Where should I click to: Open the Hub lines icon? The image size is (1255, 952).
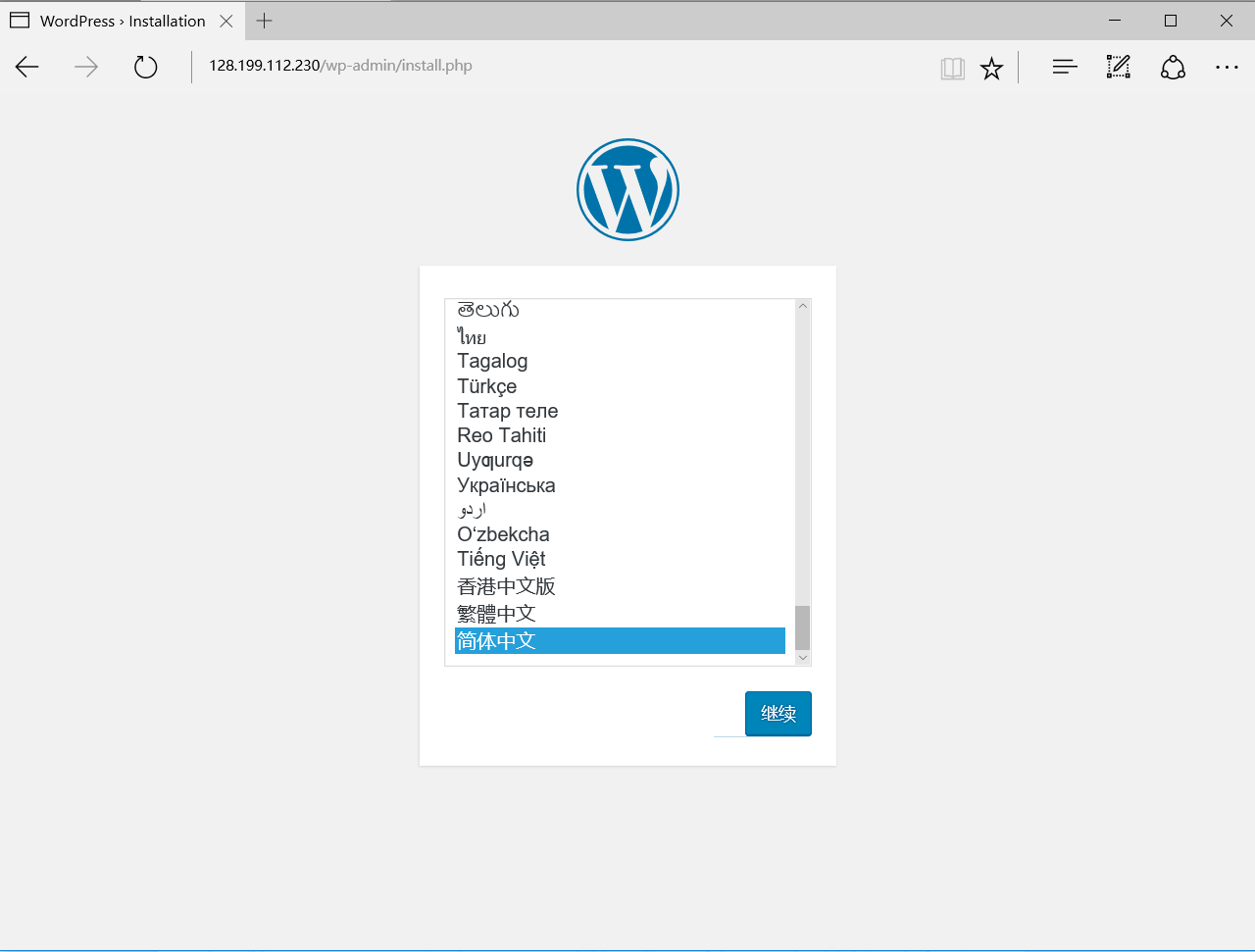tap(1064, 67)
